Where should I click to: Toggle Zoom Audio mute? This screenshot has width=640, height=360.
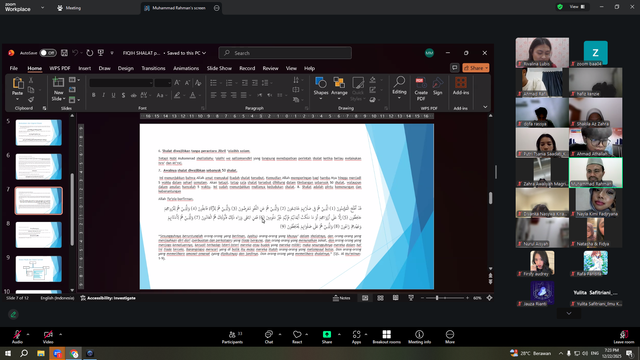click(17, 337)
